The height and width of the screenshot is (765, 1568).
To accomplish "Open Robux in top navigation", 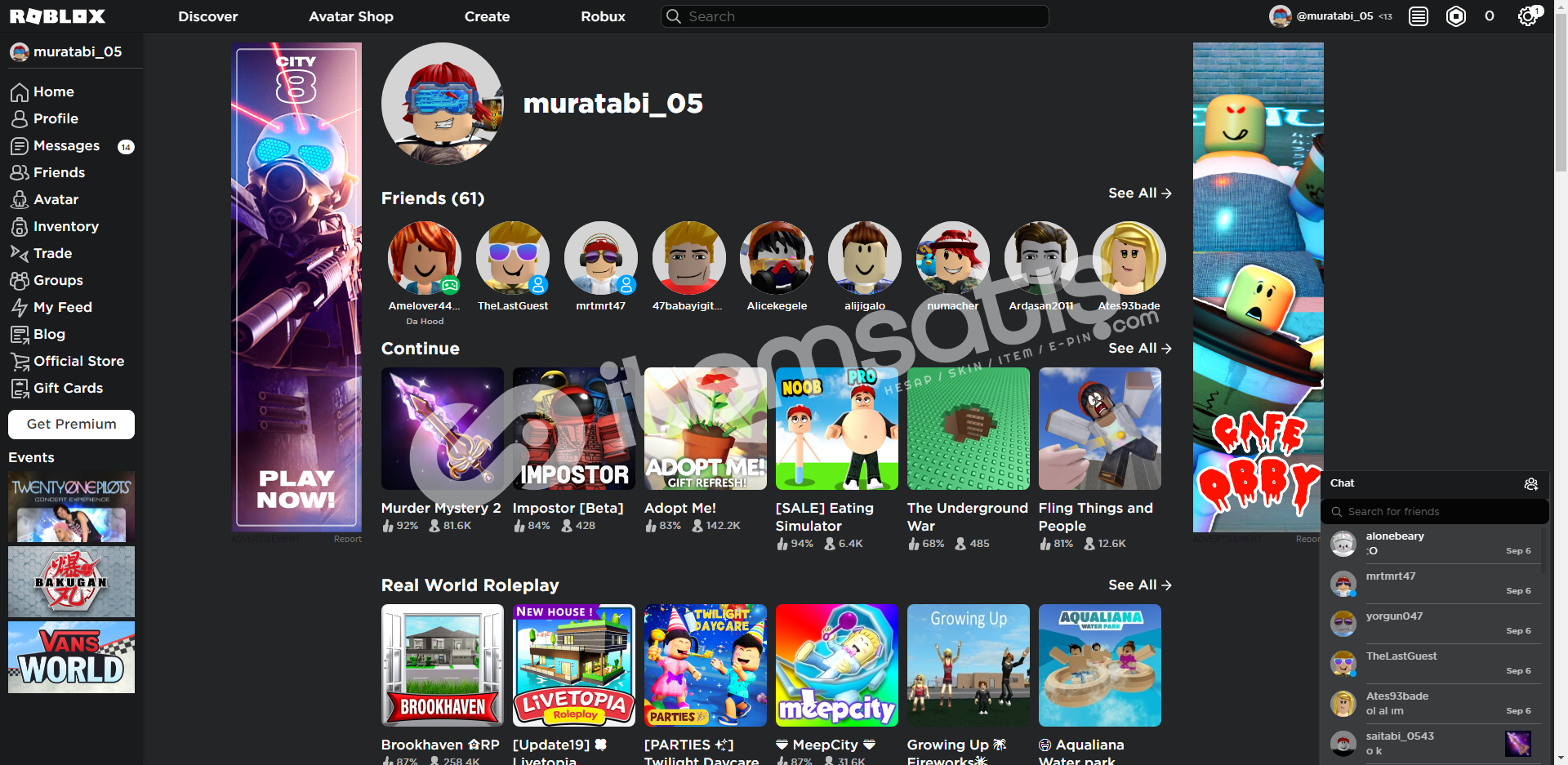I will (x=604, y=16).
